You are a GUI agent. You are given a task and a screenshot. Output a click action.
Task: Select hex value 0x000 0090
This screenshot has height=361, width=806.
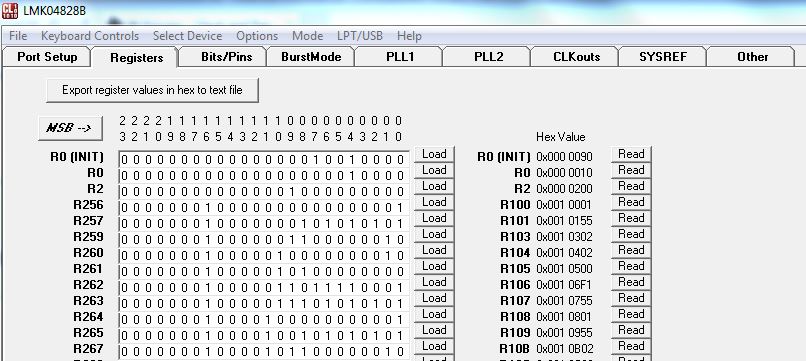564,157
